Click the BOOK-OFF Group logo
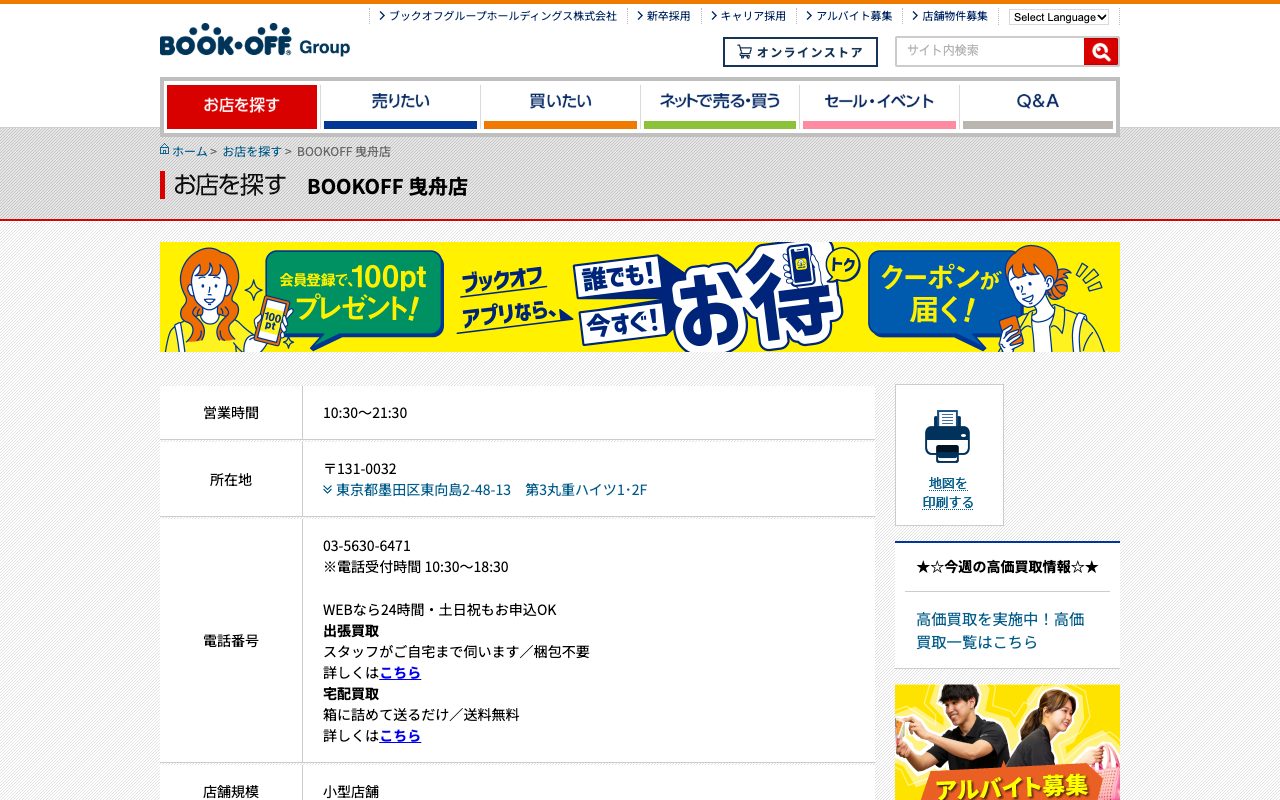The image size is (1280, 800). click(255, 40)
